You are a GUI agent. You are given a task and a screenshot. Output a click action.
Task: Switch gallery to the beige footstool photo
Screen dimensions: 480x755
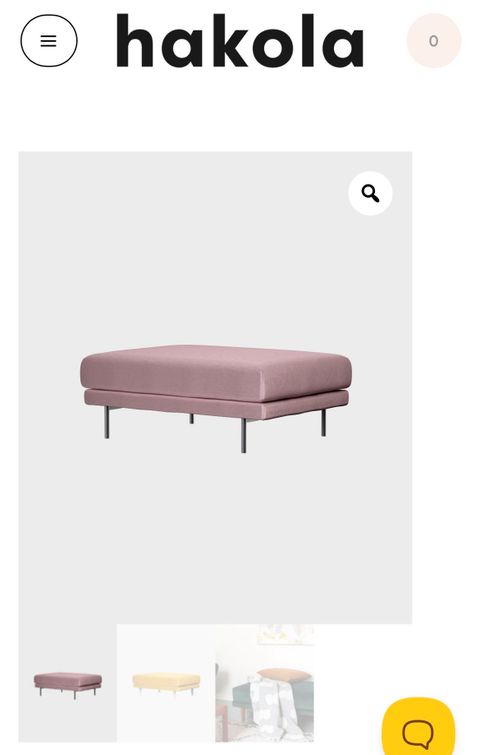coord(166,683)
